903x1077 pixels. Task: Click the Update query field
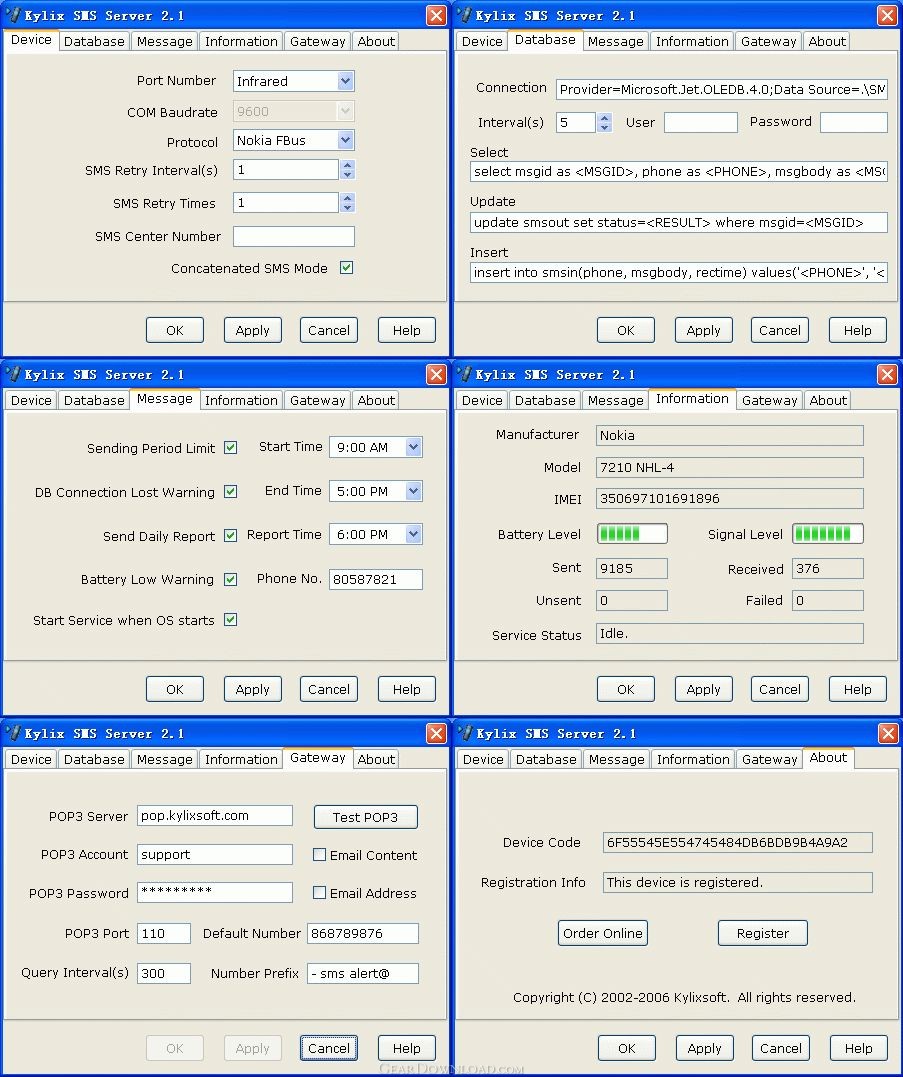click(x=679, y=223)
